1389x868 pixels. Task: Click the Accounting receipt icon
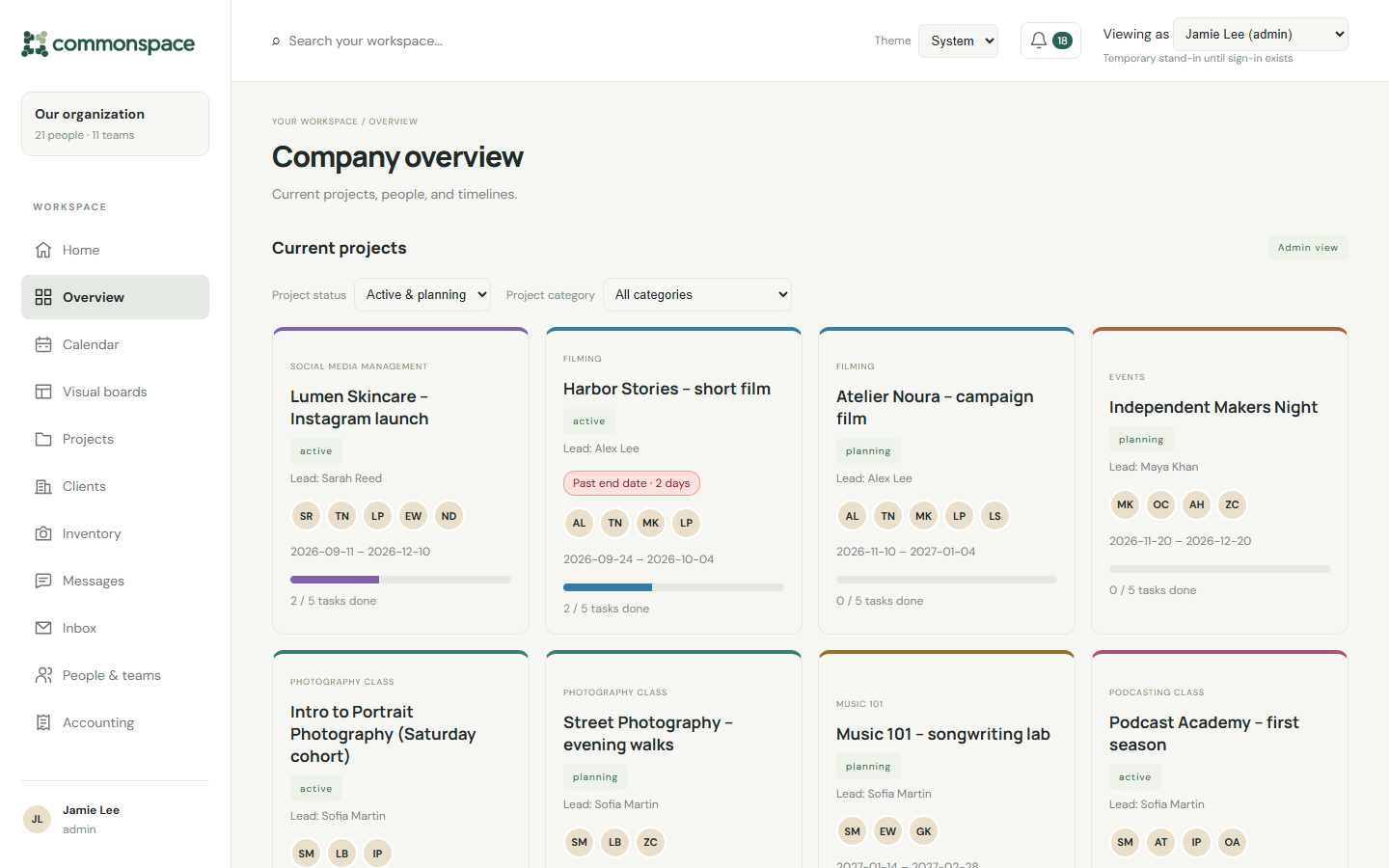click(x=43, y=722)
